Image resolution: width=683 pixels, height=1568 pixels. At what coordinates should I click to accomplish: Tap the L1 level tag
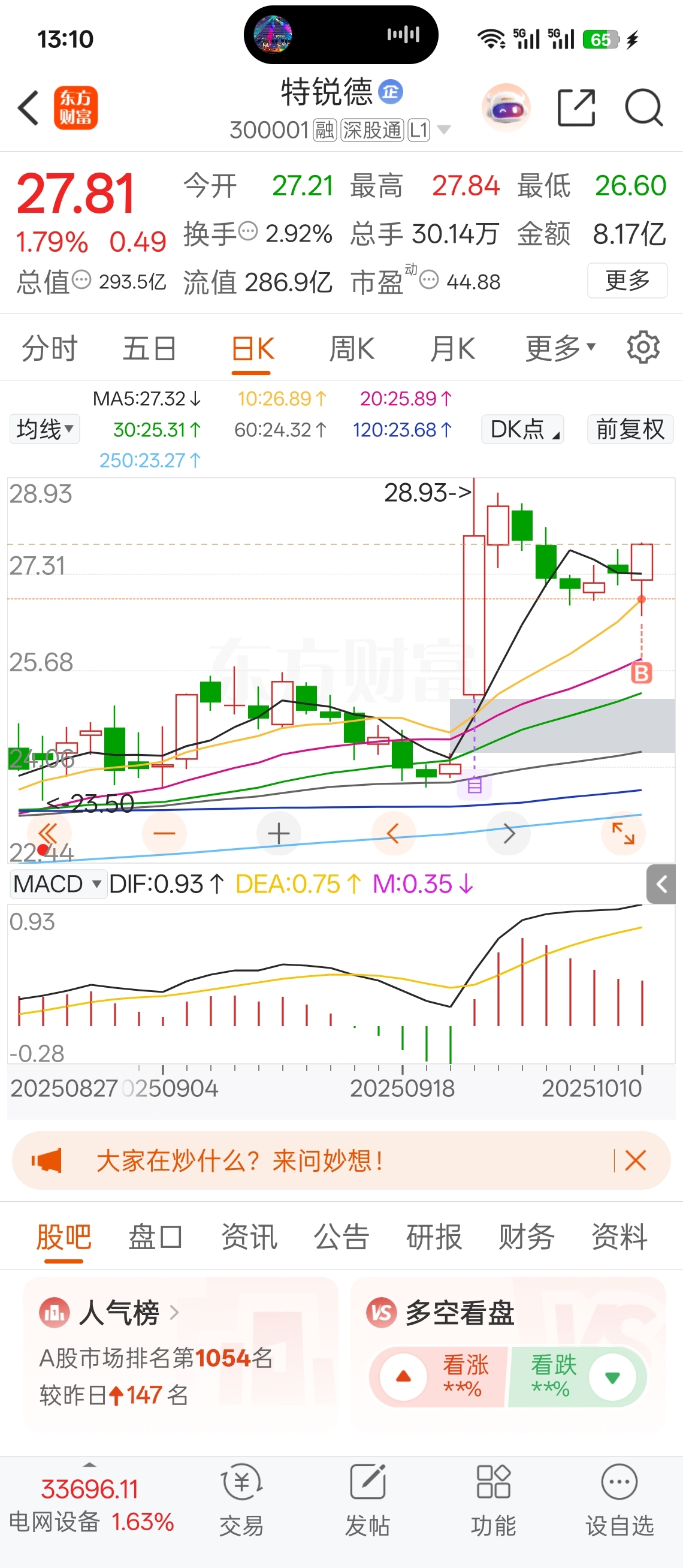coord(419,129)
